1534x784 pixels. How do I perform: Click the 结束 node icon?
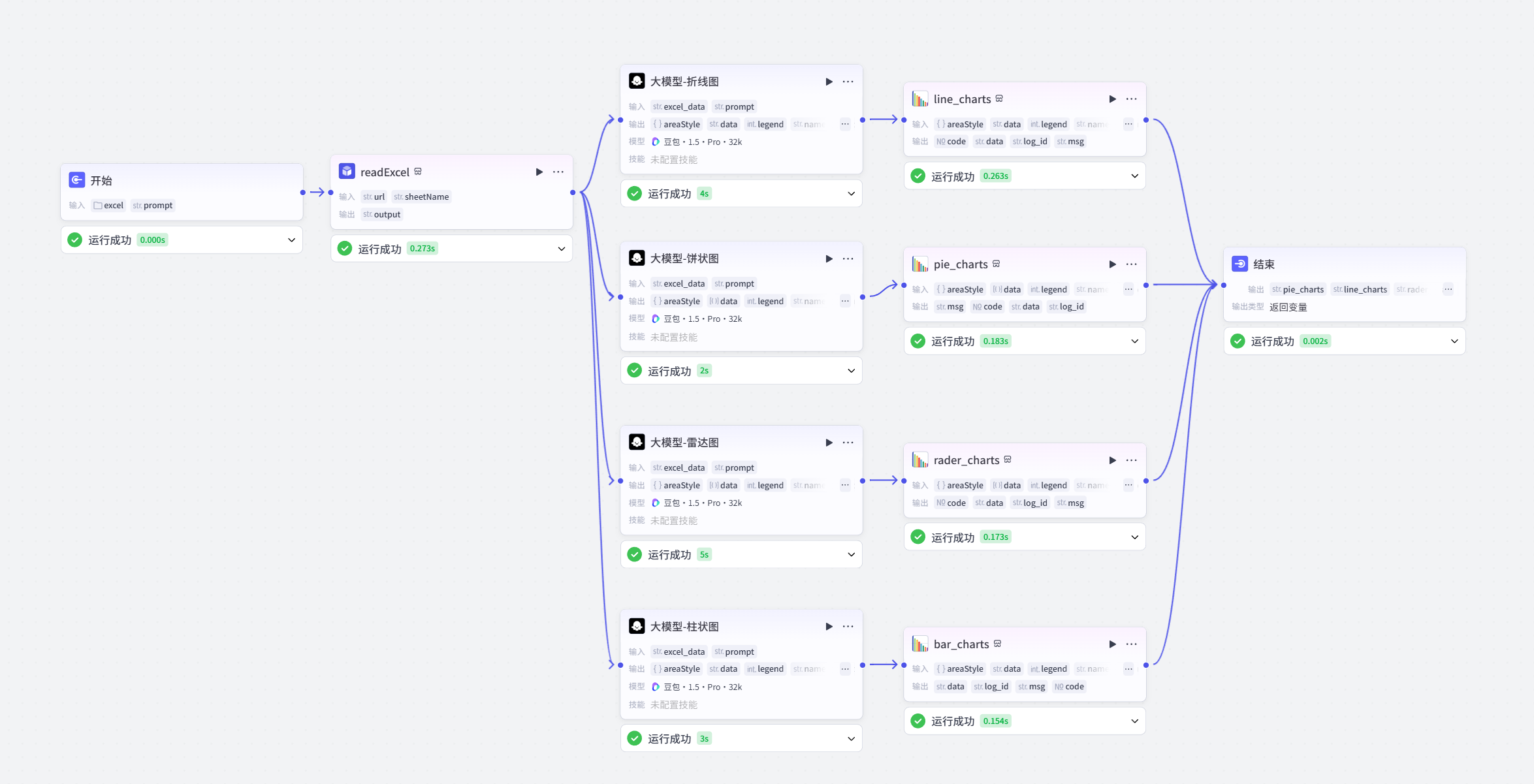click(x=1239, y=264)
